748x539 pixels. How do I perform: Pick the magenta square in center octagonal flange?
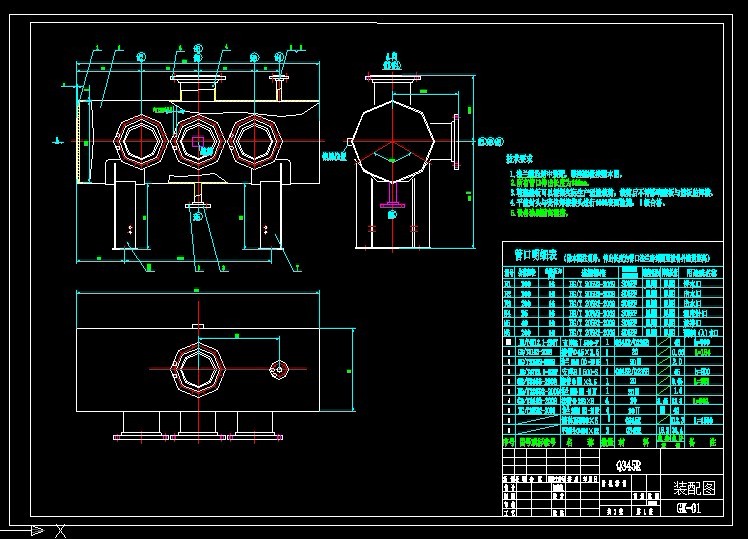(x=198, y=141)
